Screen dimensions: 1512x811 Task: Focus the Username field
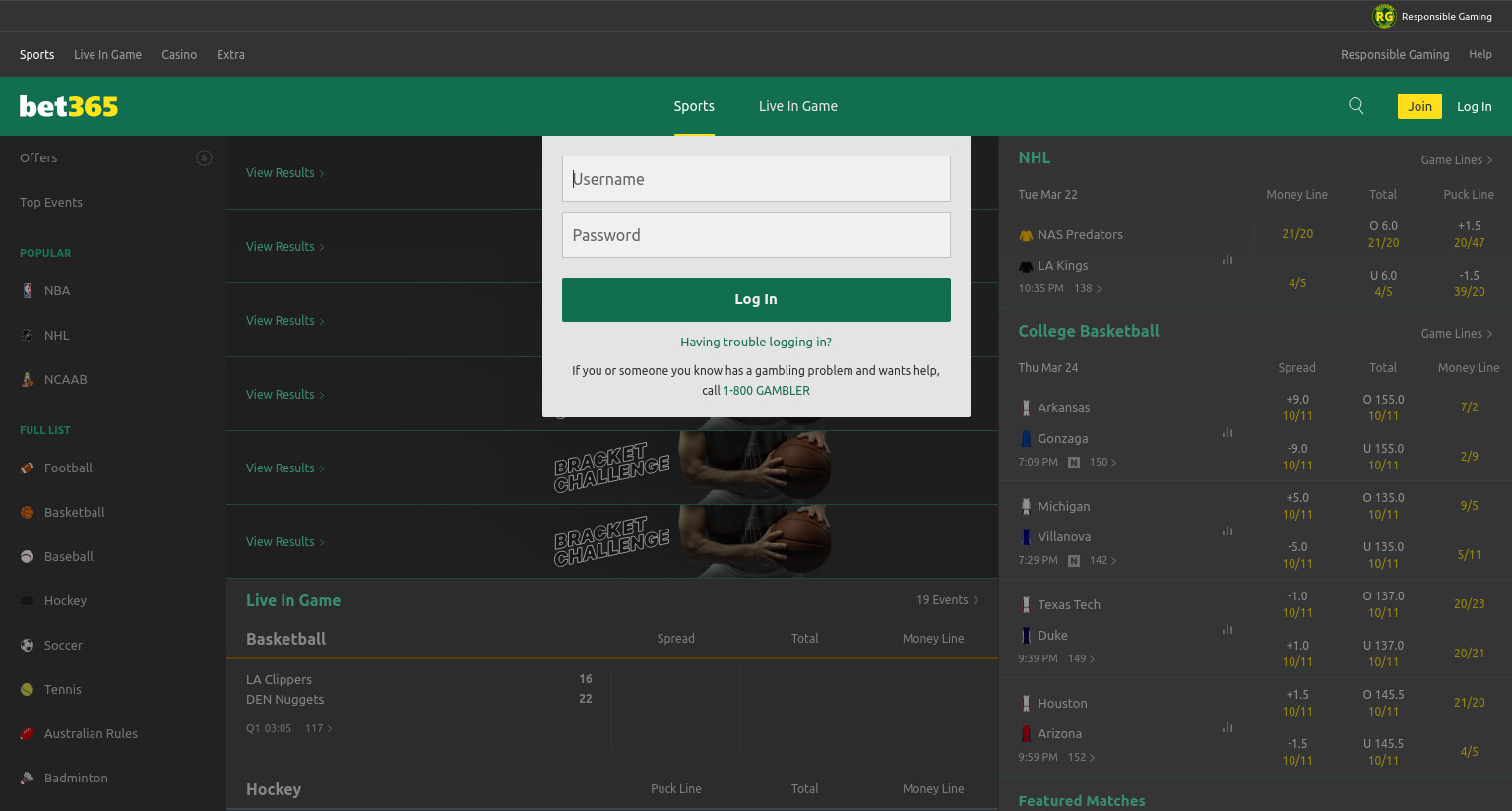pos(756,178)
